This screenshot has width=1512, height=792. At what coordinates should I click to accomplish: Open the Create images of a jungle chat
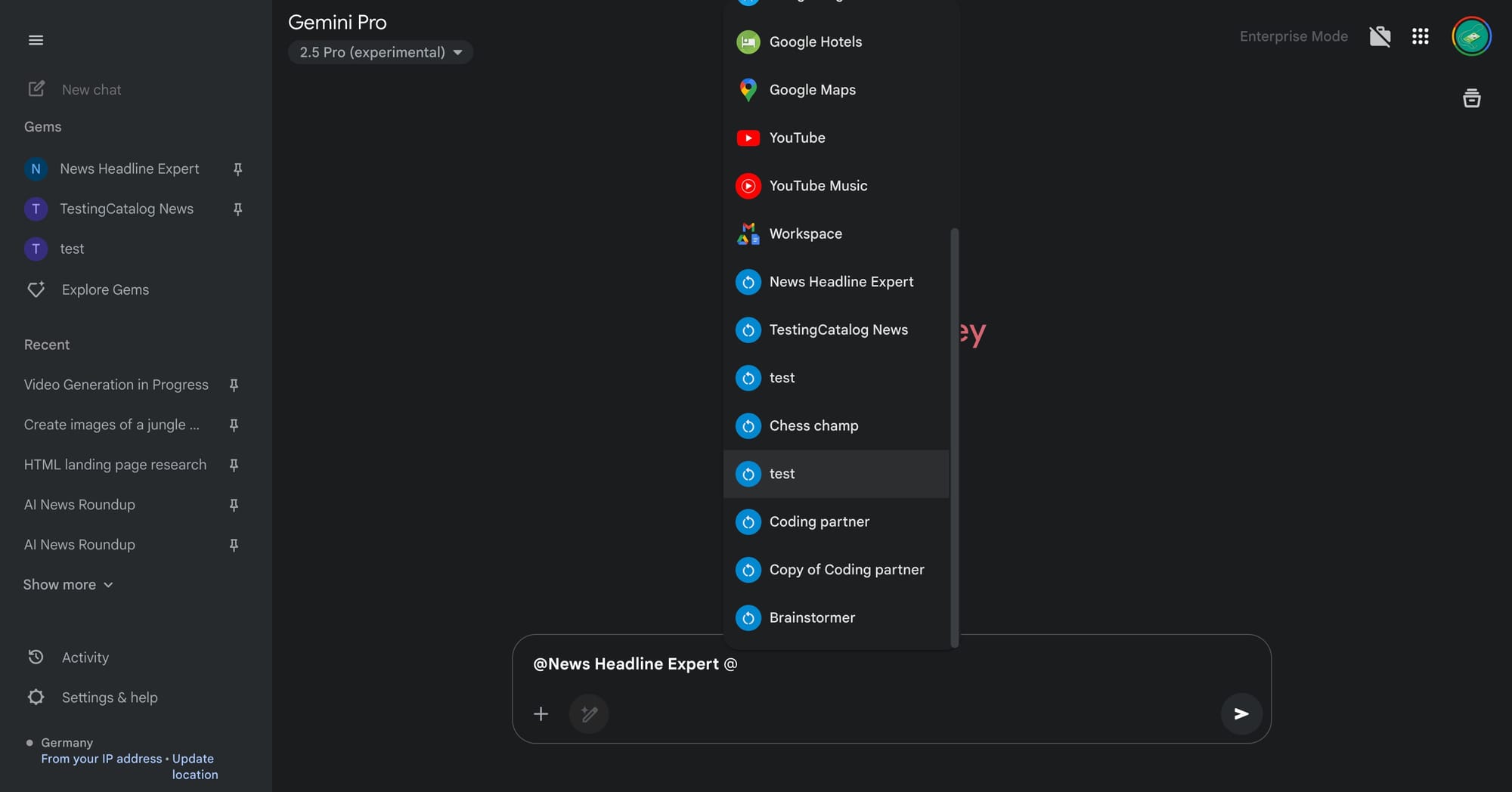point(112,425)
